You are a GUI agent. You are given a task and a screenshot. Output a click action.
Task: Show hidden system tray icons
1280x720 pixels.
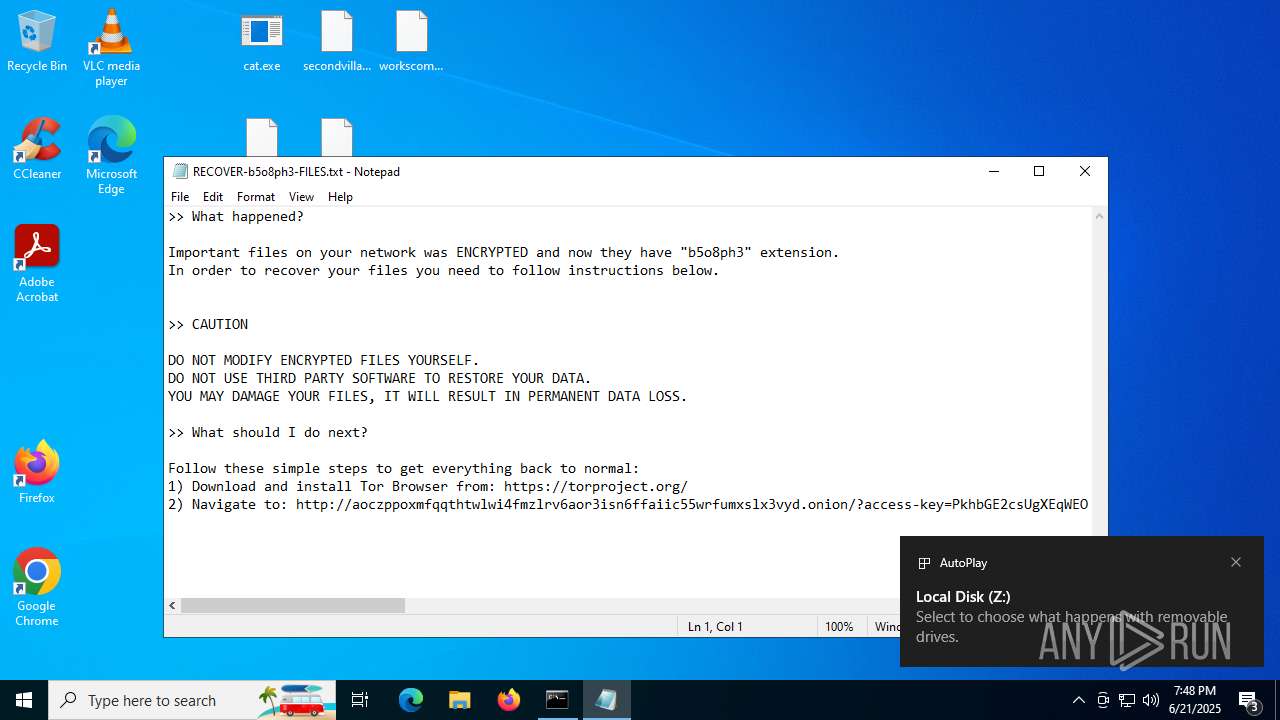pos(1078,700)
